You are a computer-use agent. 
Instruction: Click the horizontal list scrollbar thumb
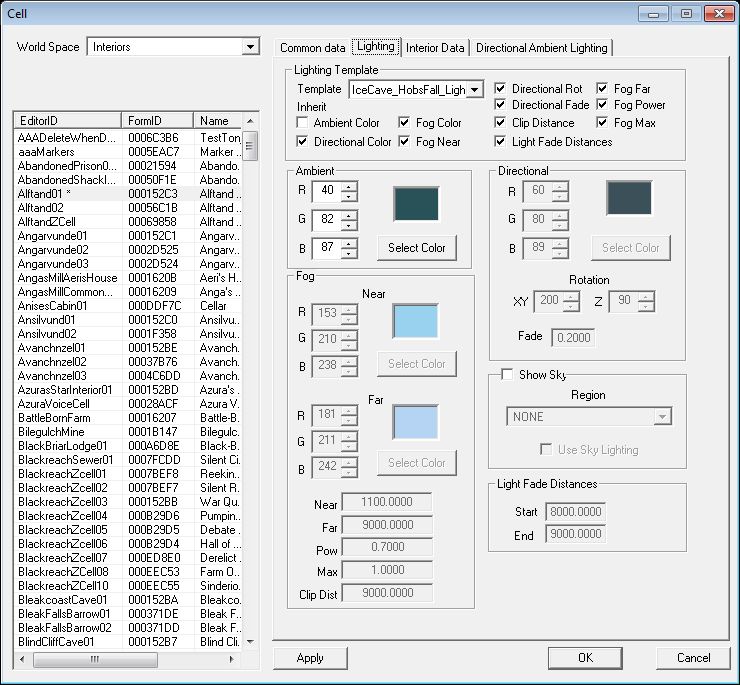pos(95,659)
